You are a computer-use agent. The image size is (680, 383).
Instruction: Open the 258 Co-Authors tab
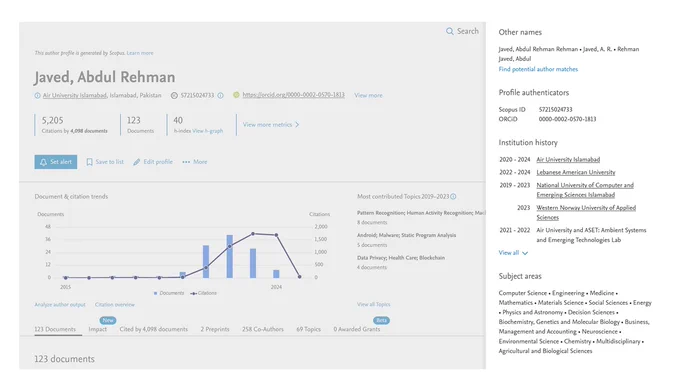coord(263,329)
